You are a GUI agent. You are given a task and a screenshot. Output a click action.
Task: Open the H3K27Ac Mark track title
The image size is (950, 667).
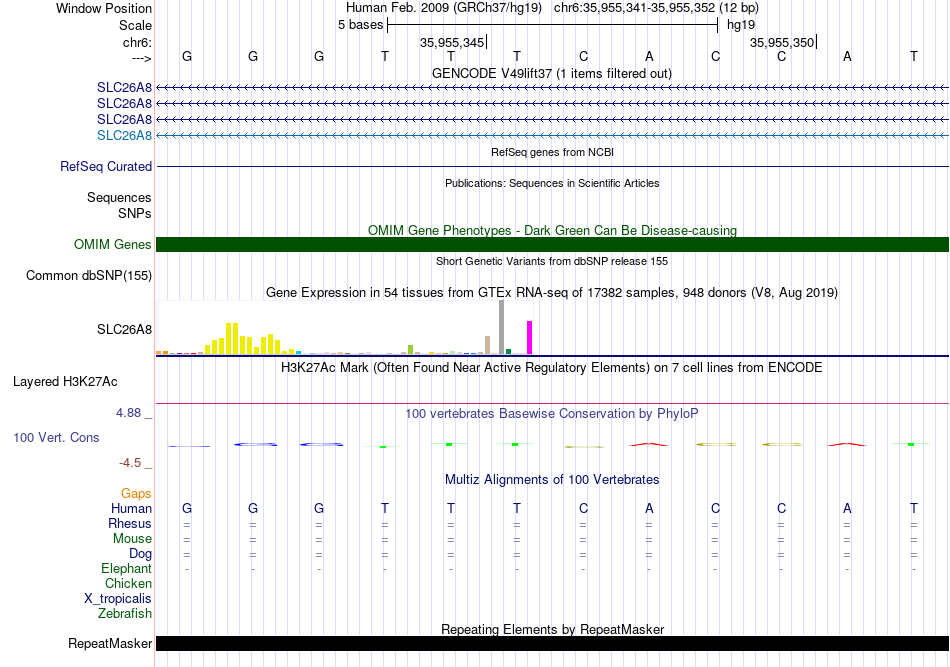tap(552, 368)
